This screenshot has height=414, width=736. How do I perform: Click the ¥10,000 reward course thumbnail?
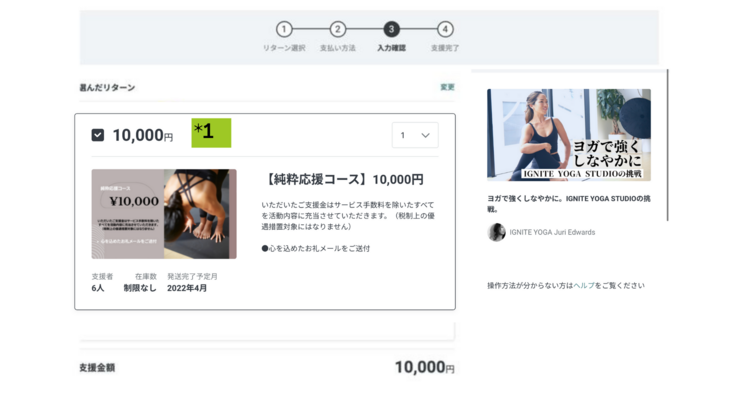164,213
